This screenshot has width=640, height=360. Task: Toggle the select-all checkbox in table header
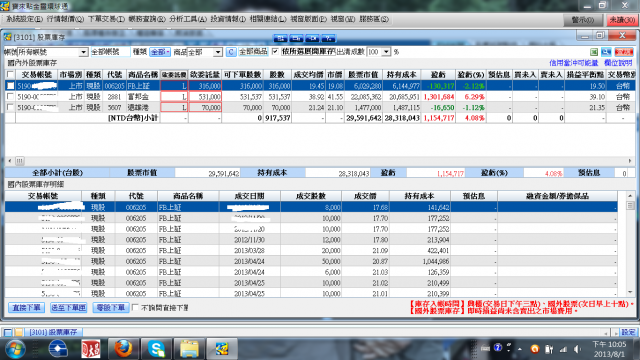click(10, 75)
